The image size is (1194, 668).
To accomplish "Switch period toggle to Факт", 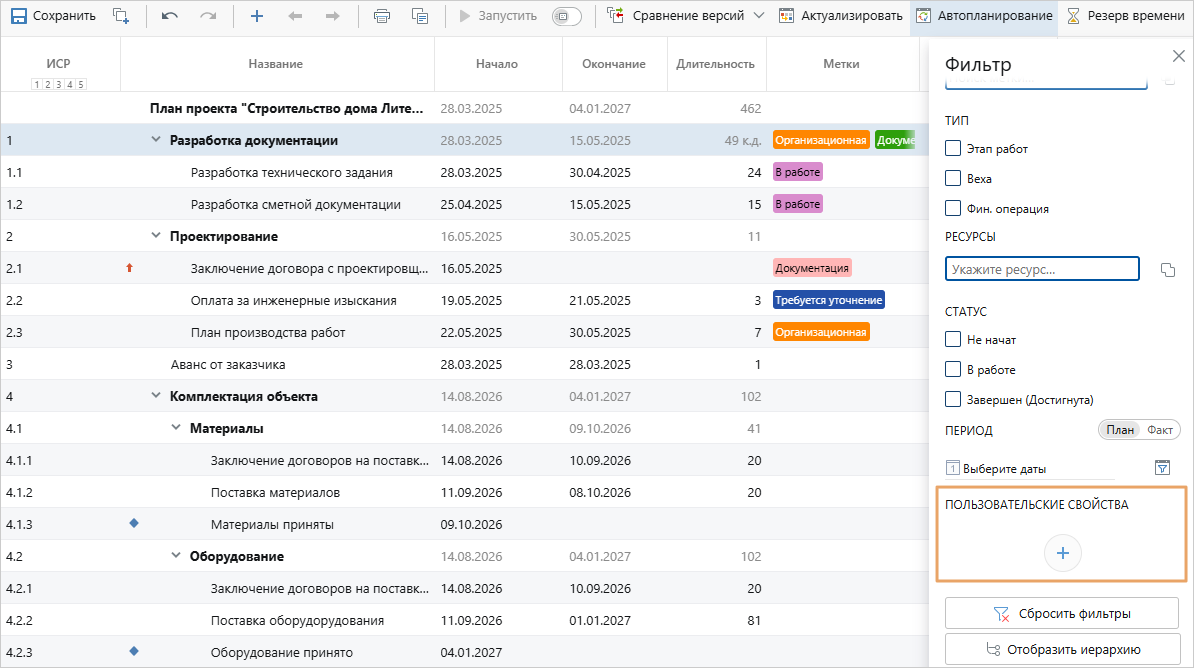I will (1160, 430).
